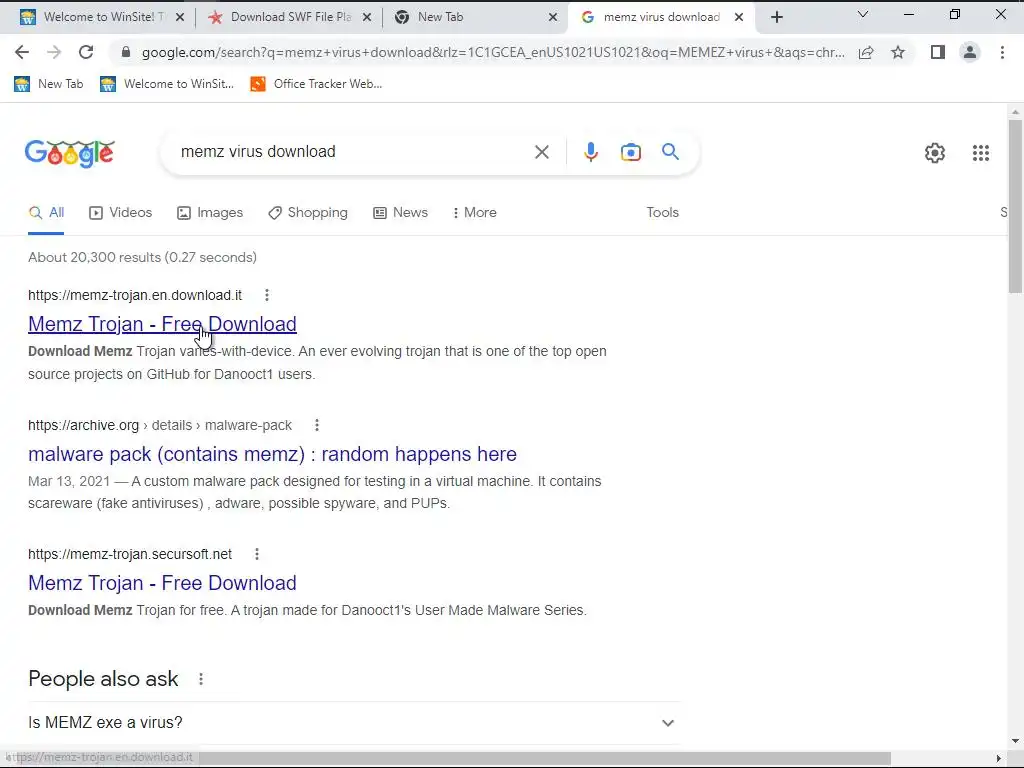Switch to the Download SWF File Player tab

(x=289, y=18)
